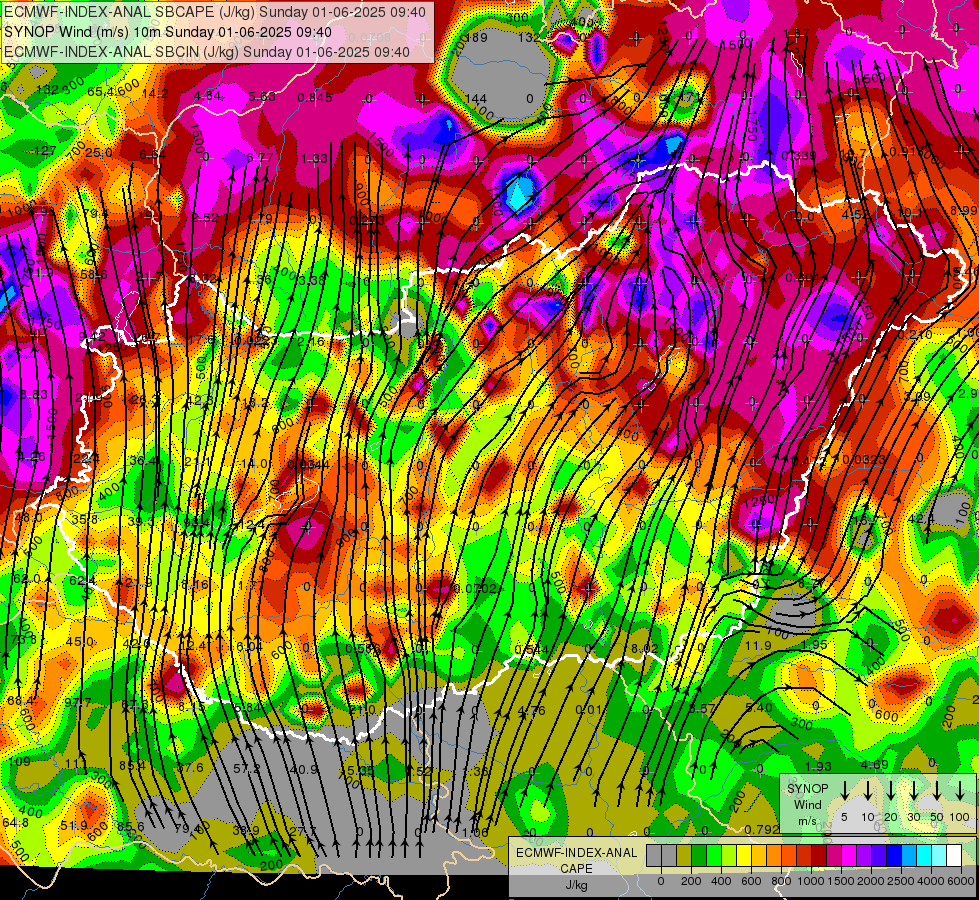Click the 97.7 value on the map
Image resolution: width=979 pixels, height=900 pixels.
coord(78,702)
